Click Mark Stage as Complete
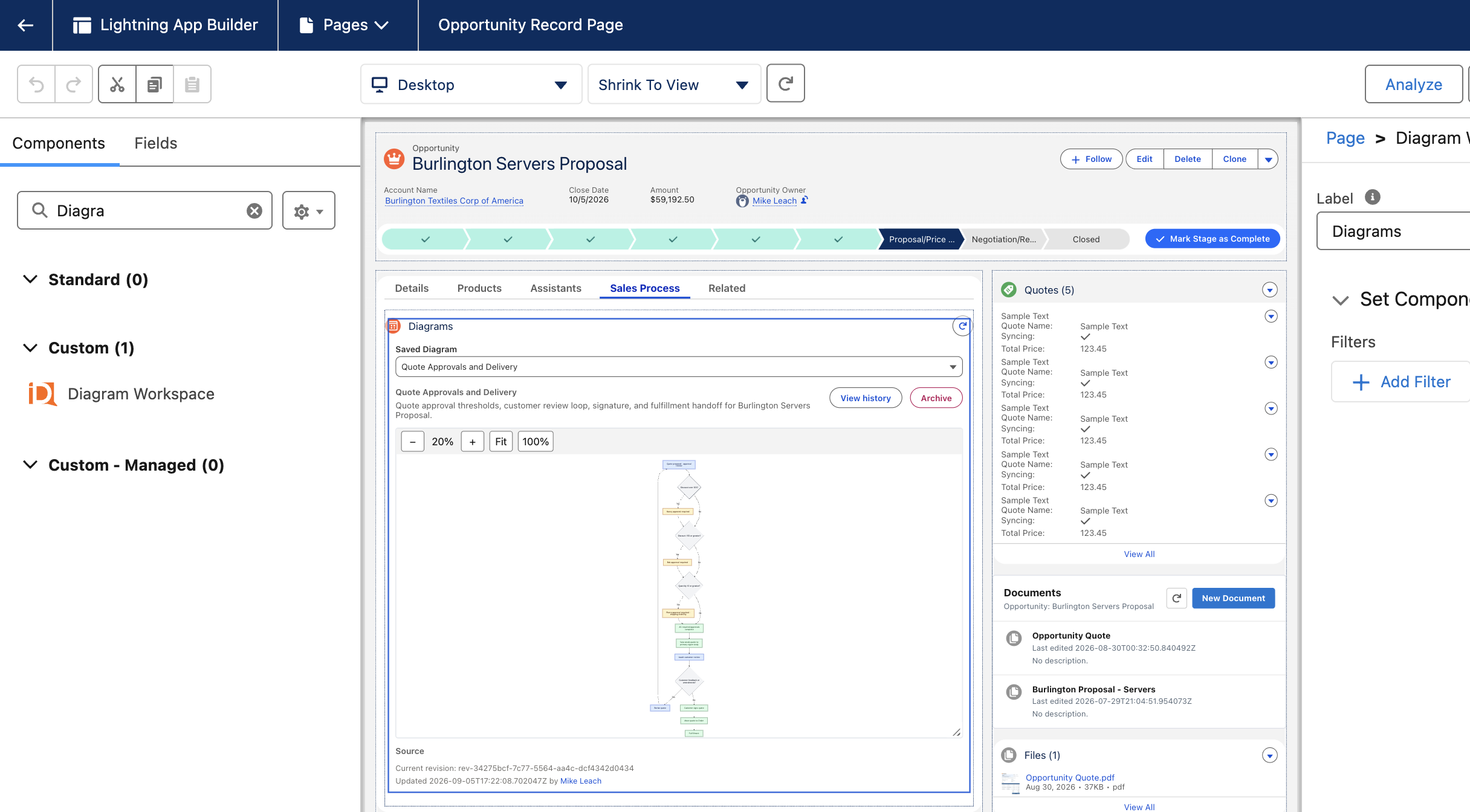This screenshot has height=812, width=1470. pos(1213,239)
